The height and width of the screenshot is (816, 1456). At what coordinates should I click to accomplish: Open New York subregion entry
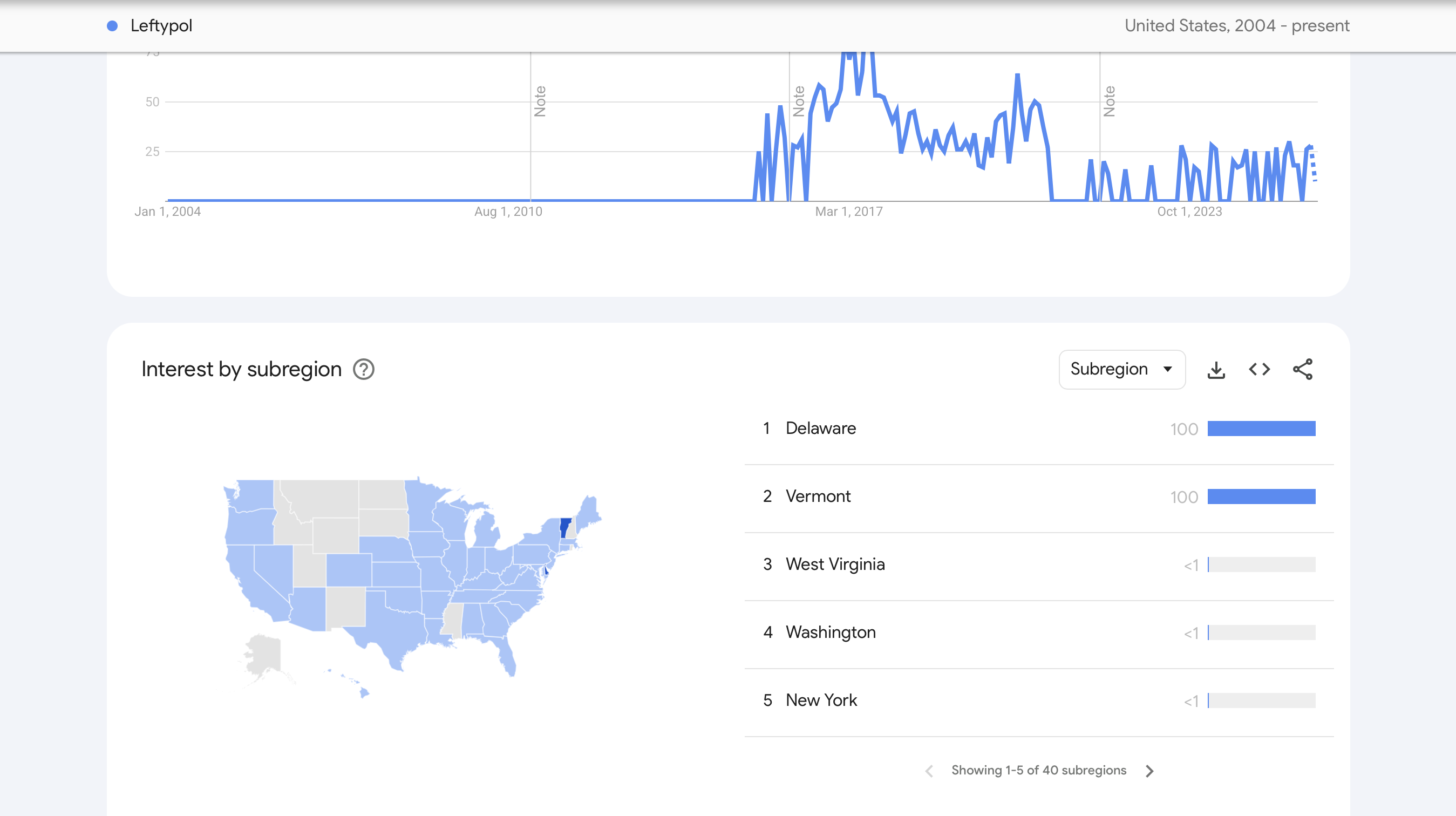(821, 700)
